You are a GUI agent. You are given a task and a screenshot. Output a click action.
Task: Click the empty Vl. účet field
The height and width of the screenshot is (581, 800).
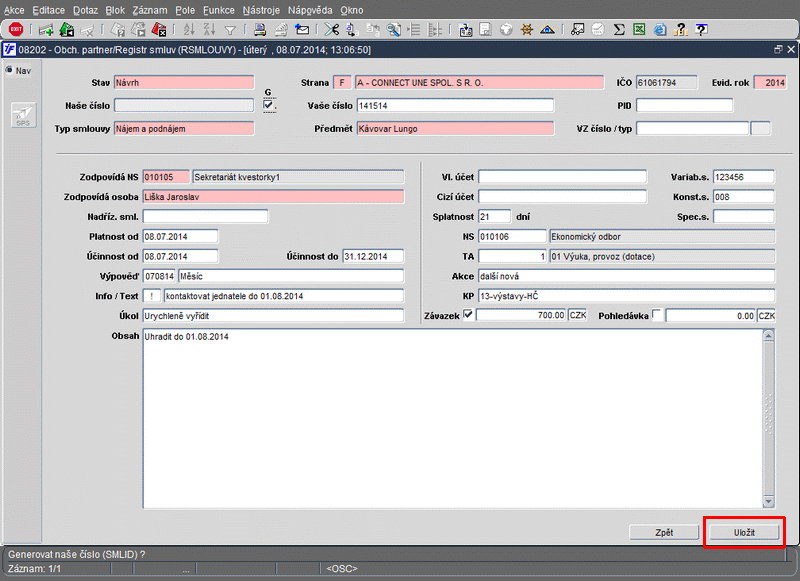pos(562,177)
